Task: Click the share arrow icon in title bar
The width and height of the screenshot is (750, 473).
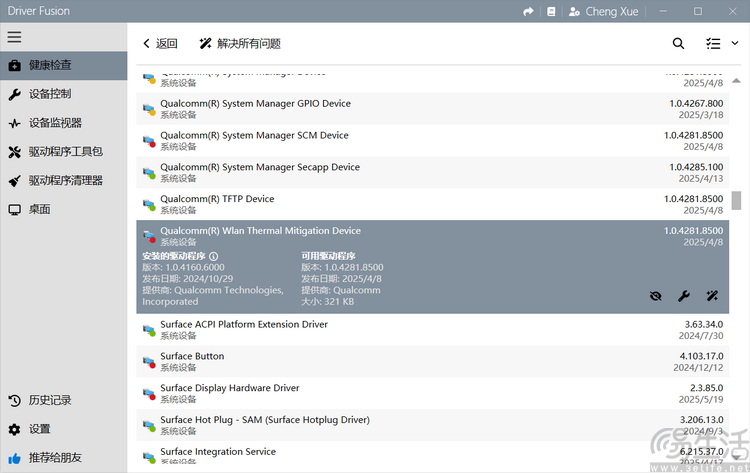Action: tap(529, 11)
